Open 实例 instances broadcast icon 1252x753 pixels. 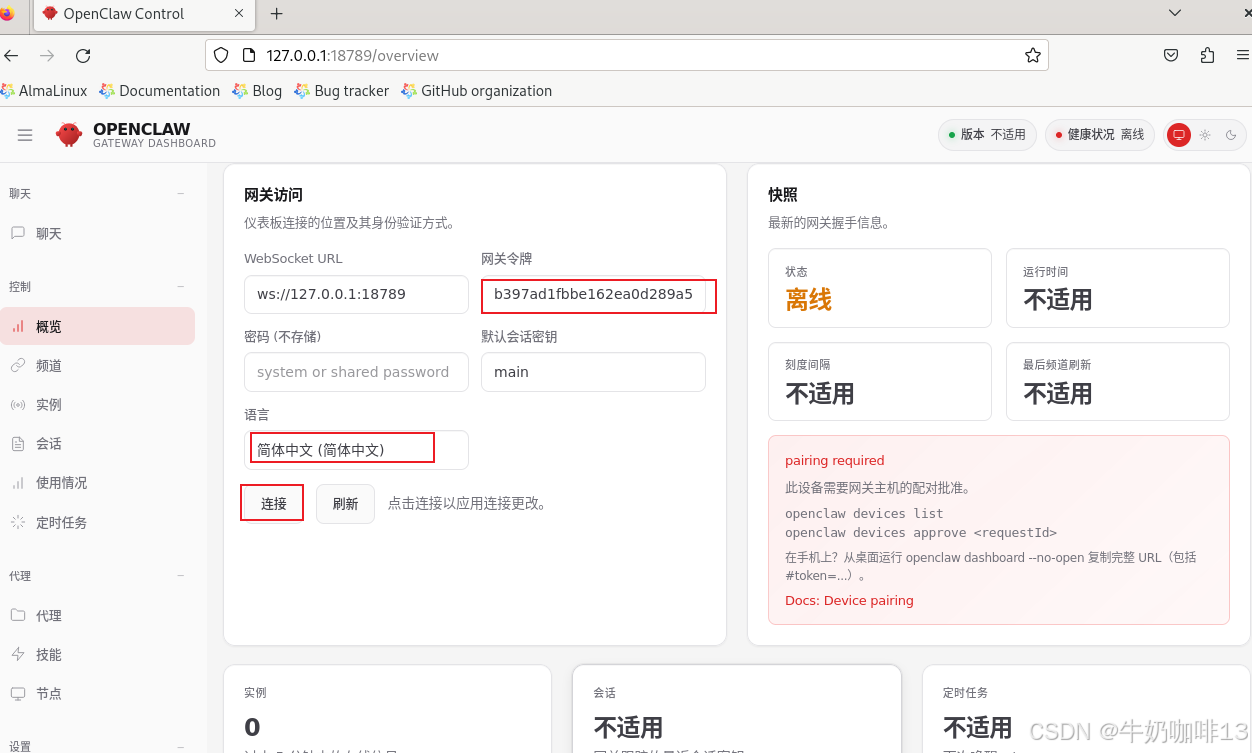pyautogui.click(x=18, y=404)
